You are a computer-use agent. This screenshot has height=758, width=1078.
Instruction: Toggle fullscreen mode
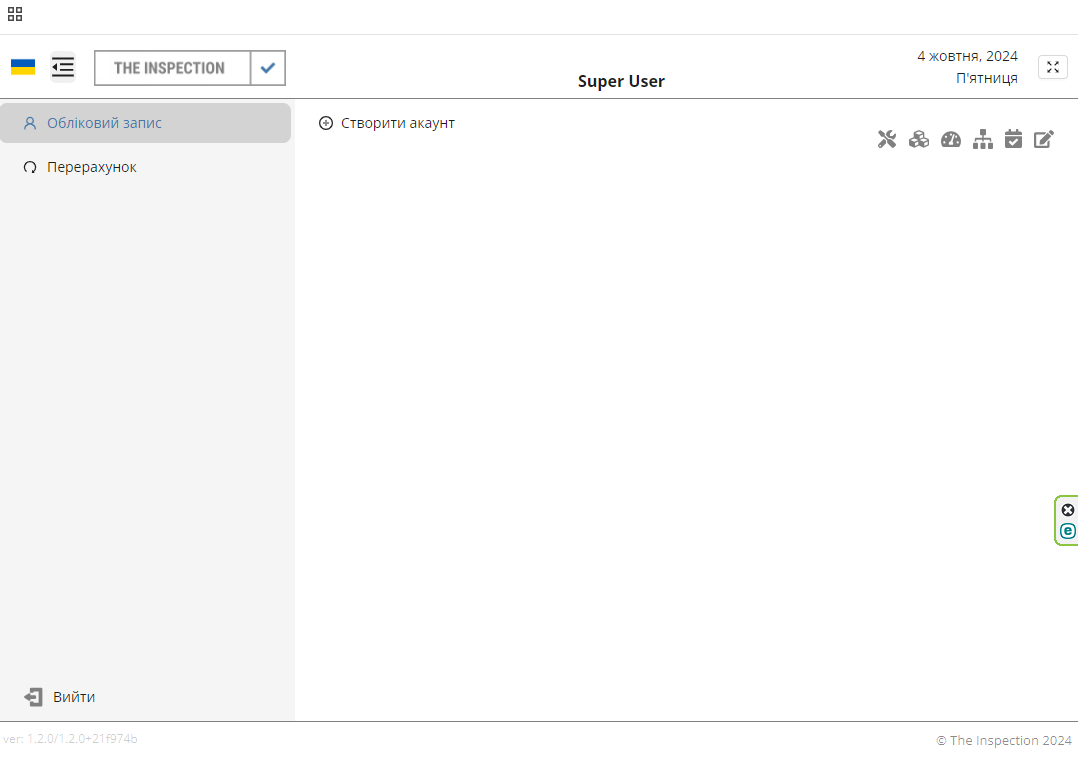1052,67
